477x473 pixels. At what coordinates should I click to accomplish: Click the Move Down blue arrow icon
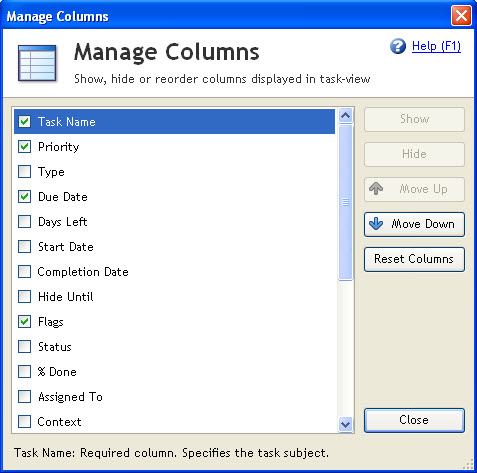pyautogui.click(x=376, y=224)
